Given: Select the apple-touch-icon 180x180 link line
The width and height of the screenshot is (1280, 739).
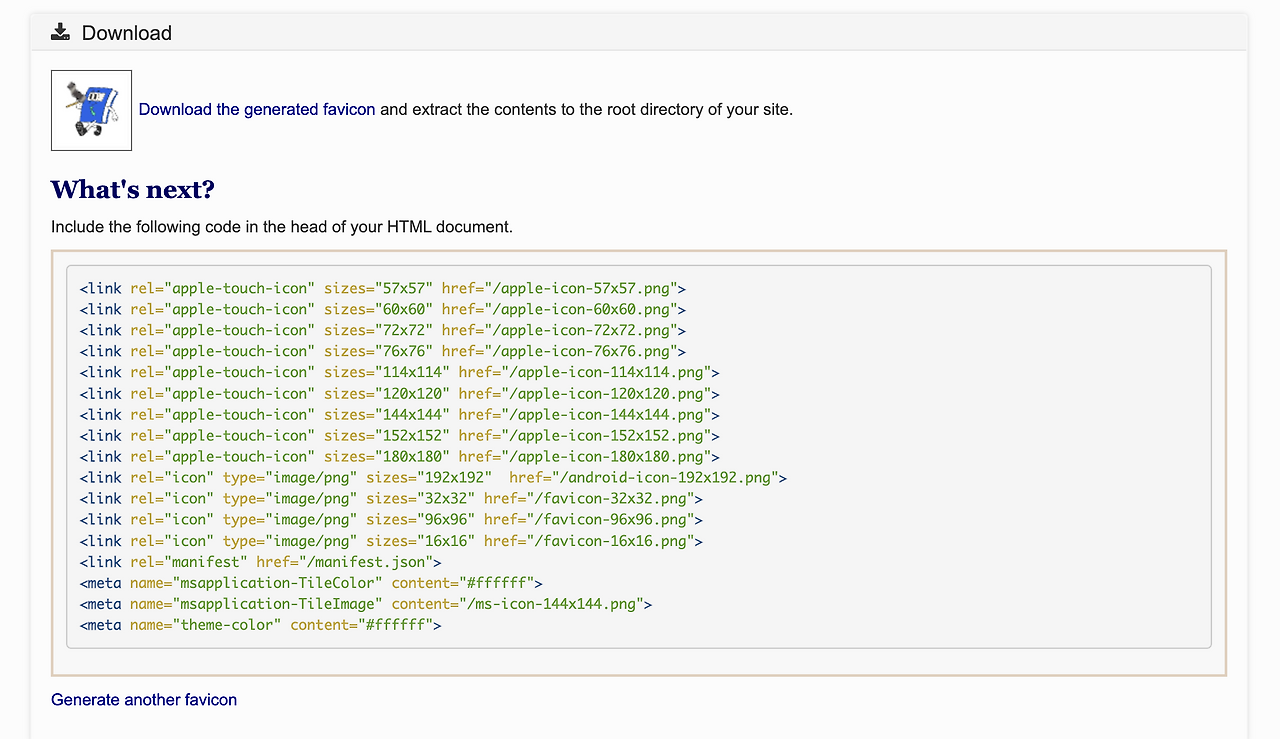Looking at the screenshot, I should pyautogui.click(x=395, y=456).
